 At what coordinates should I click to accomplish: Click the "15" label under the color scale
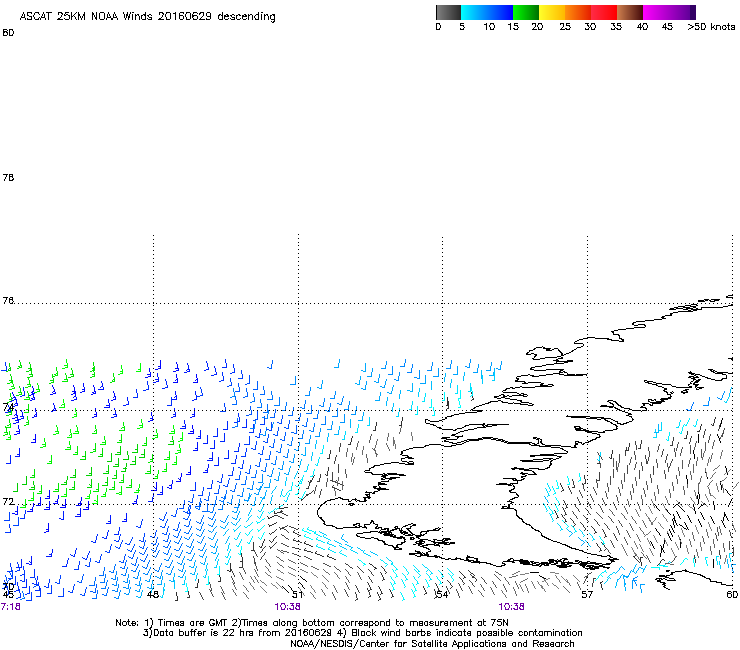(x=513, y=27)
